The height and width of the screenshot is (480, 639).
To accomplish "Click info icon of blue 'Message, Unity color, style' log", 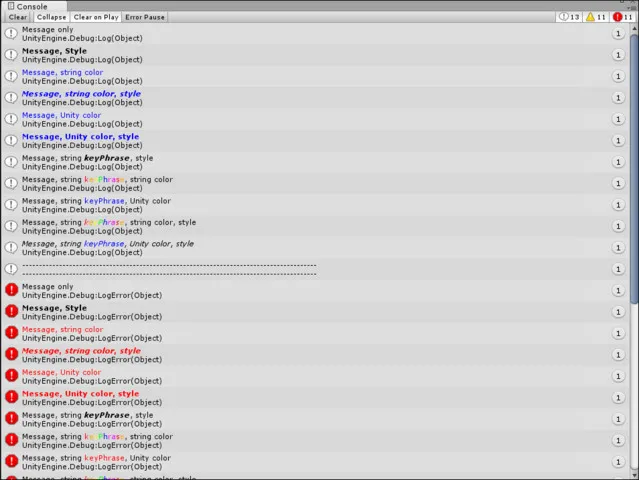I will coord(11,141).
